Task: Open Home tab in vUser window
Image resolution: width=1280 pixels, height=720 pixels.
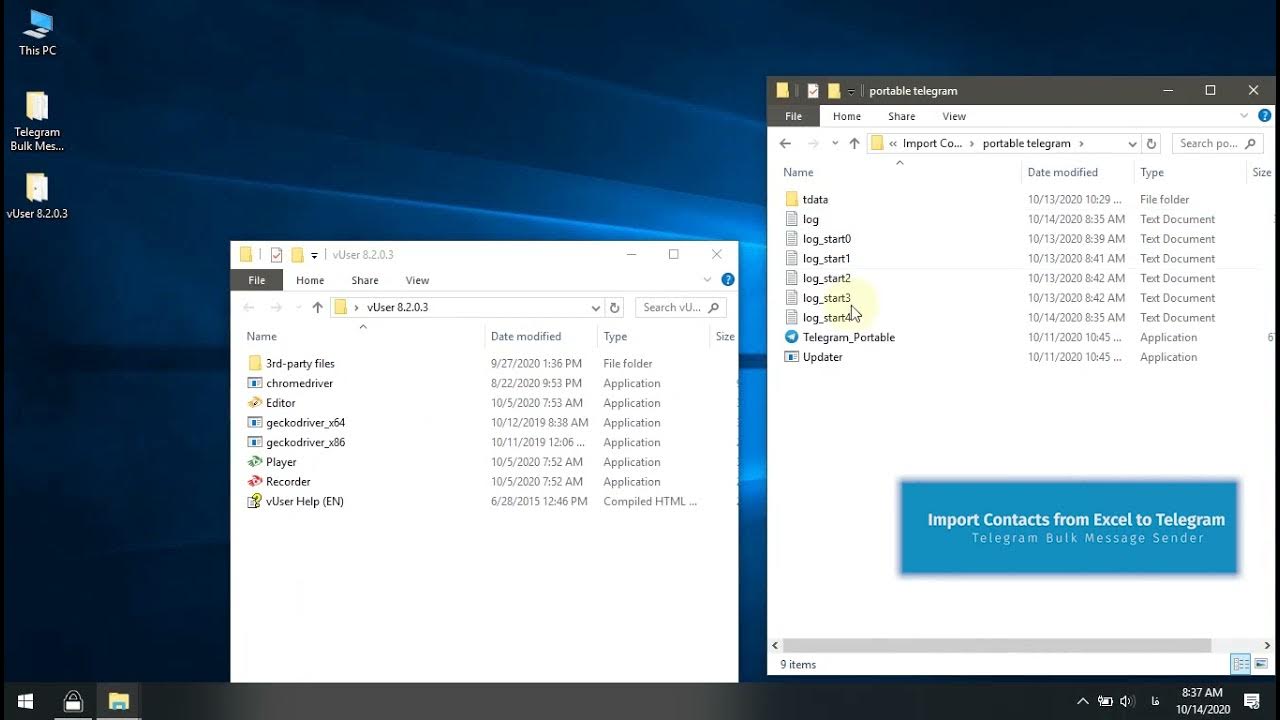Action: [310, 280]
